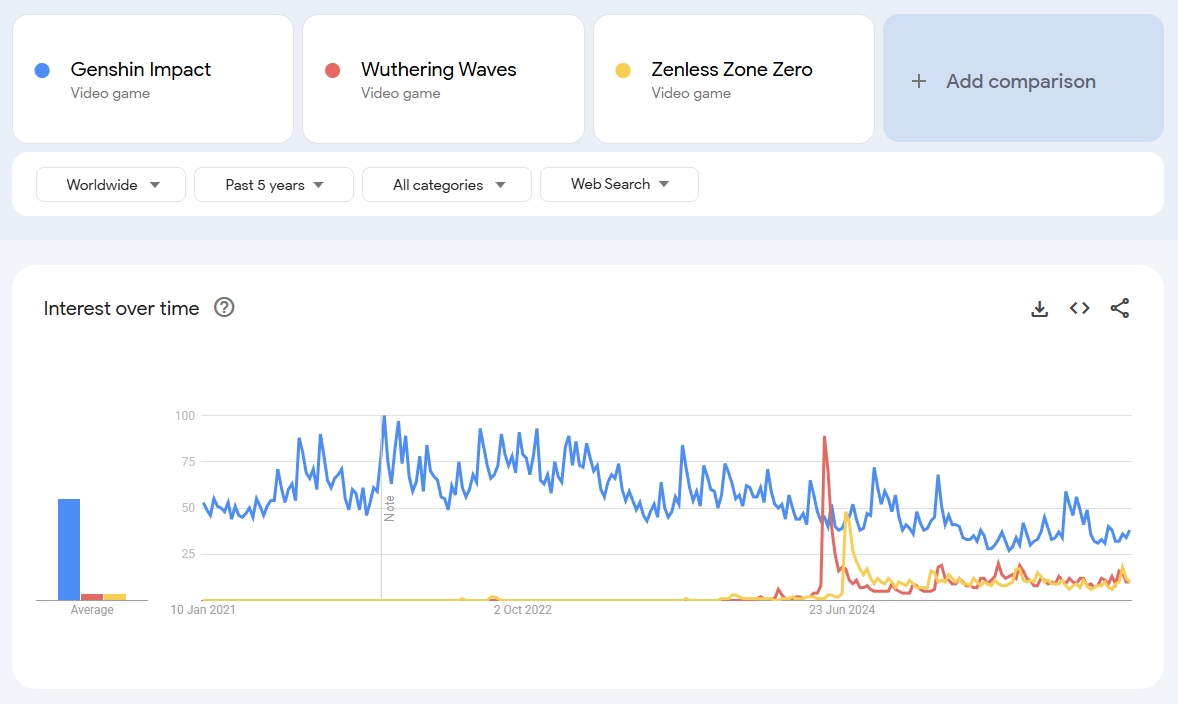Open the help icon beside Interest over time
This screenshot has height=704, width=1178.
224,307
